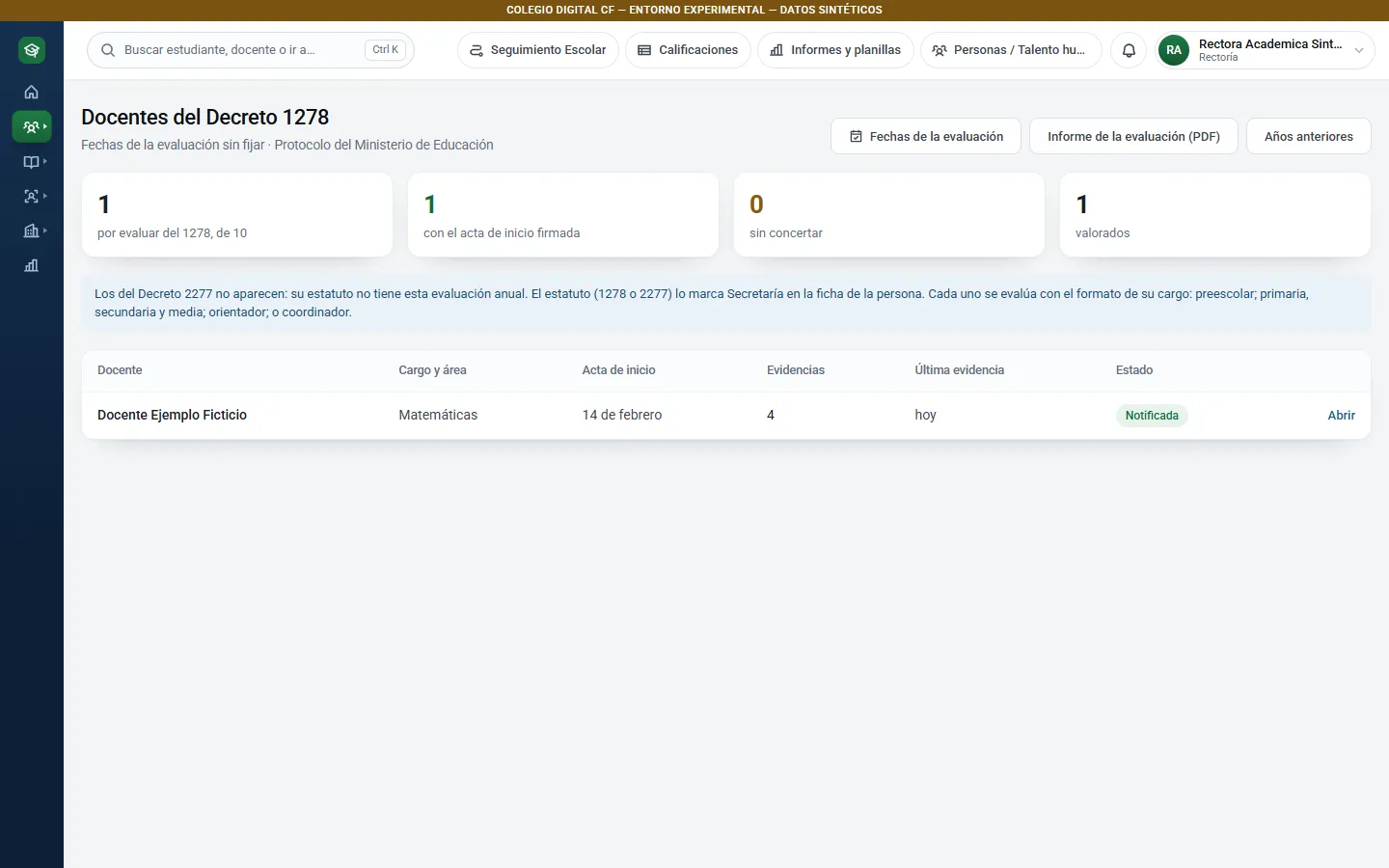The height and width of the screenshot is (868, 1389).
Task: Open the Personas / Talento humano menu
Action: (x=1011, y=50)
